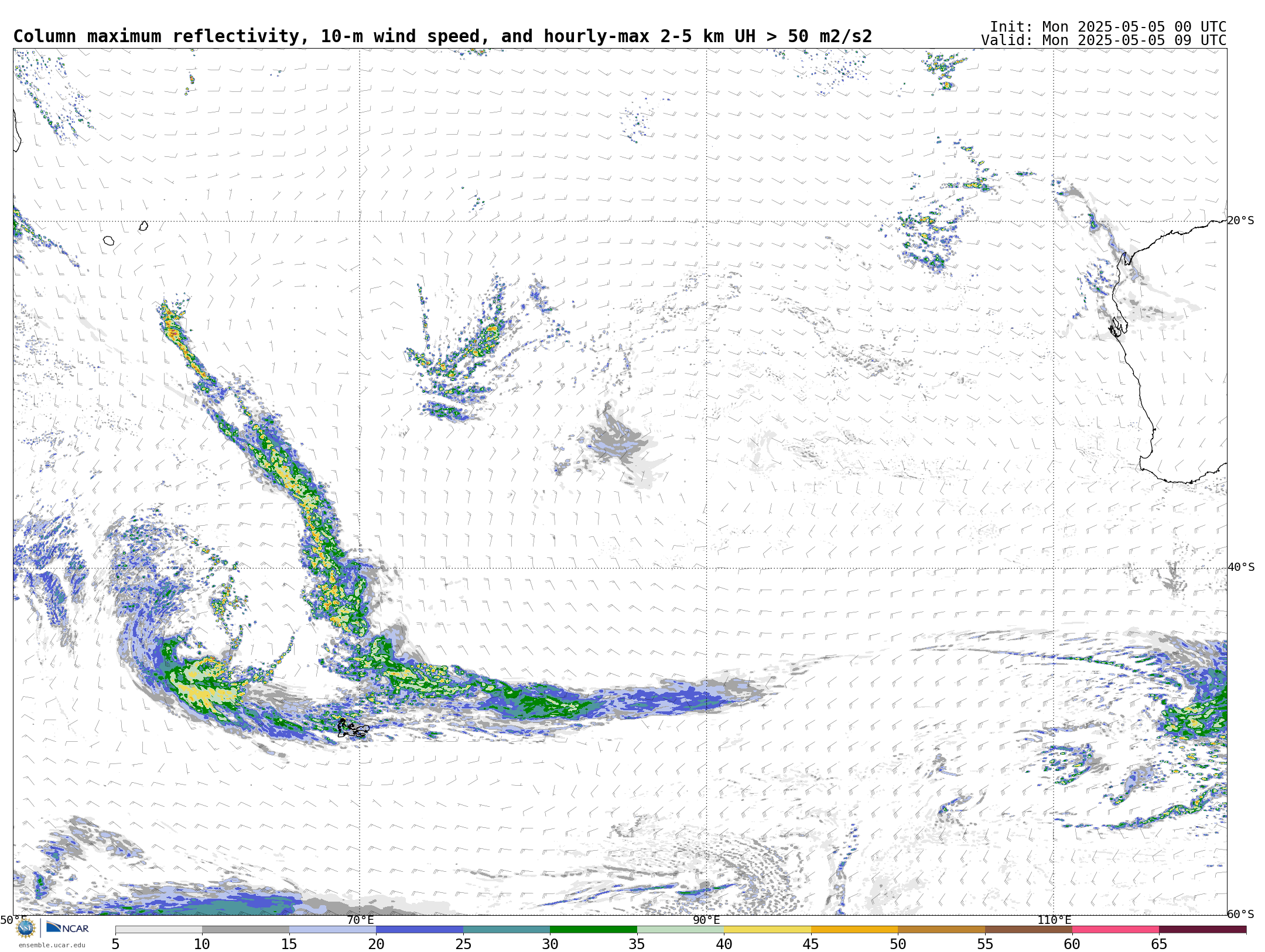Click the colorbar tick label 60
The image size is (1265, 952).
click(1072, 944)
